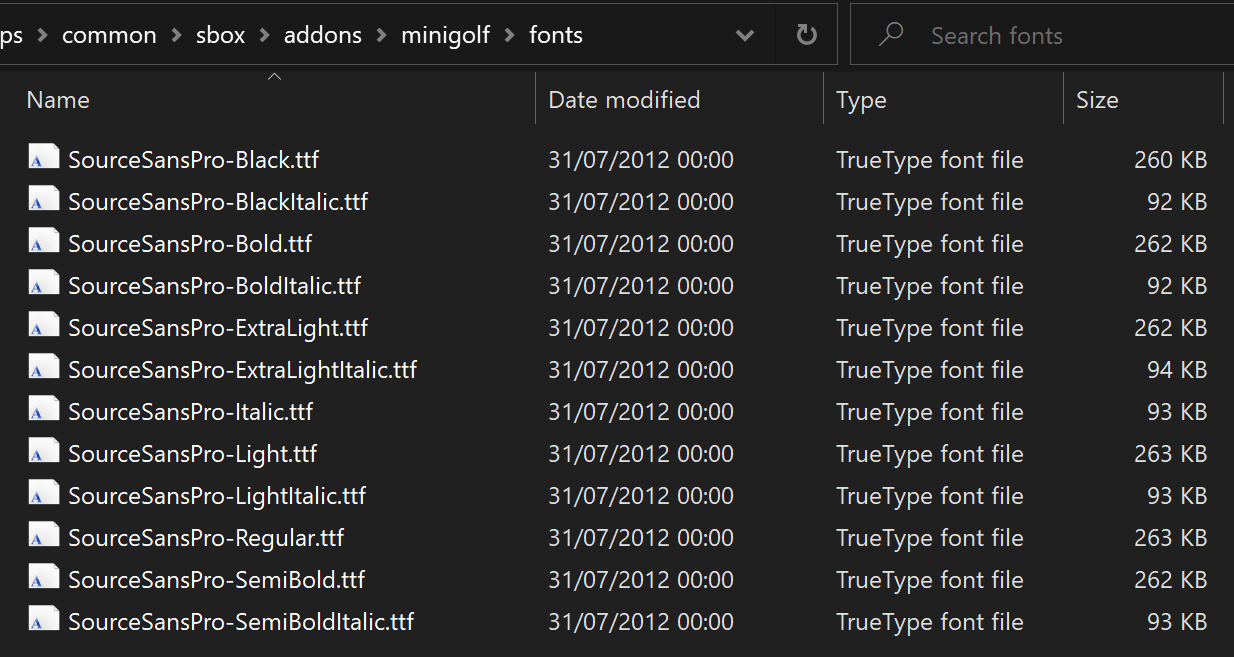Go to the addons folder breadcrumb
The width and height of the screenshot is (1234, 657).
tap(324, 35)
